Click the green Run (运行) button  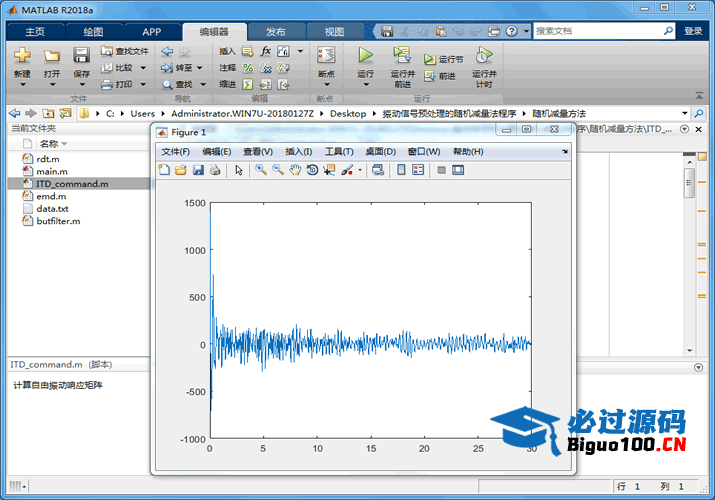[x=365, y=56]
